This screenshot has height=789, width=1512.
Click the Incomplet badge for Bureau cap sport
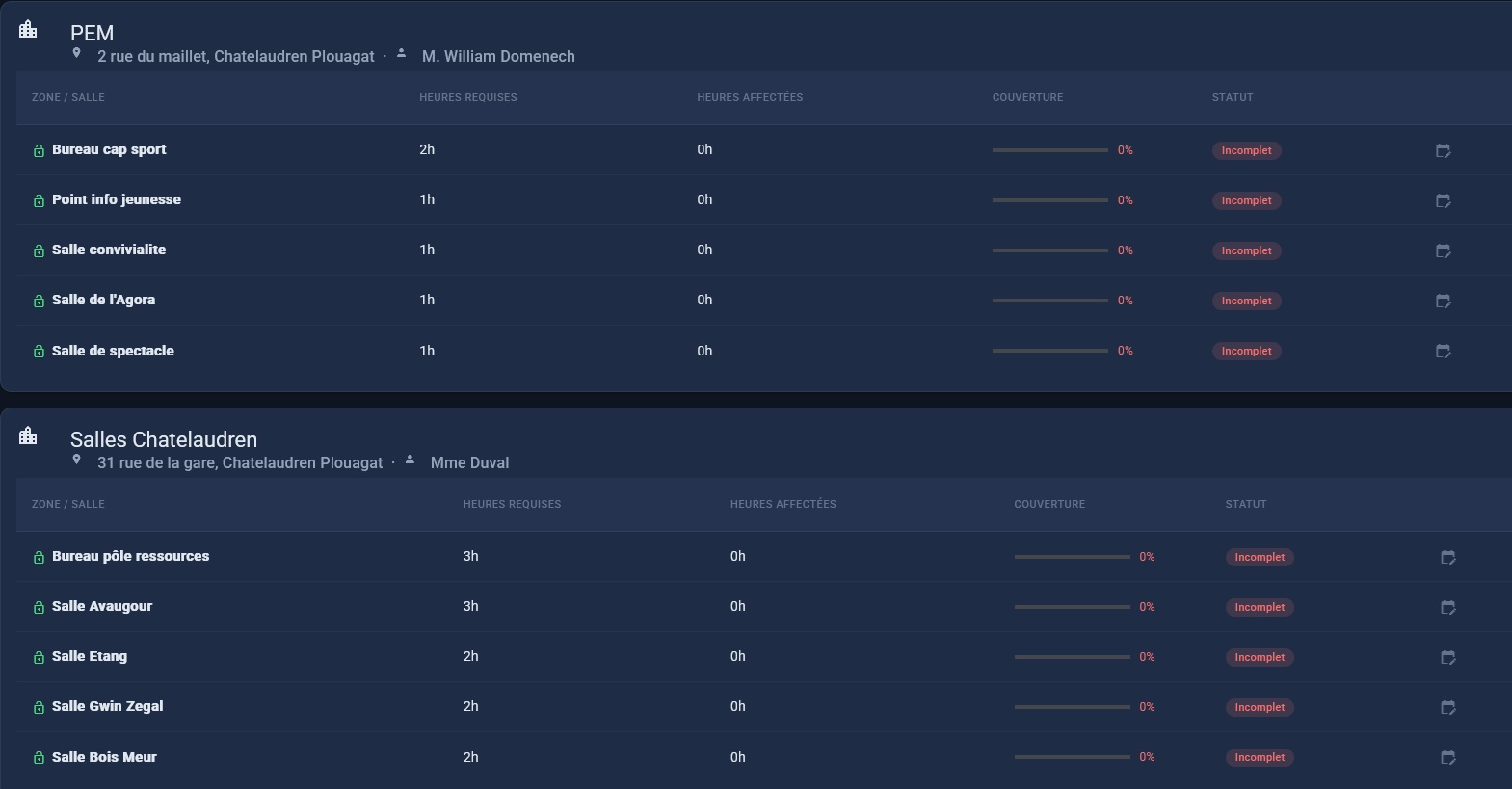click(1247, 150)
